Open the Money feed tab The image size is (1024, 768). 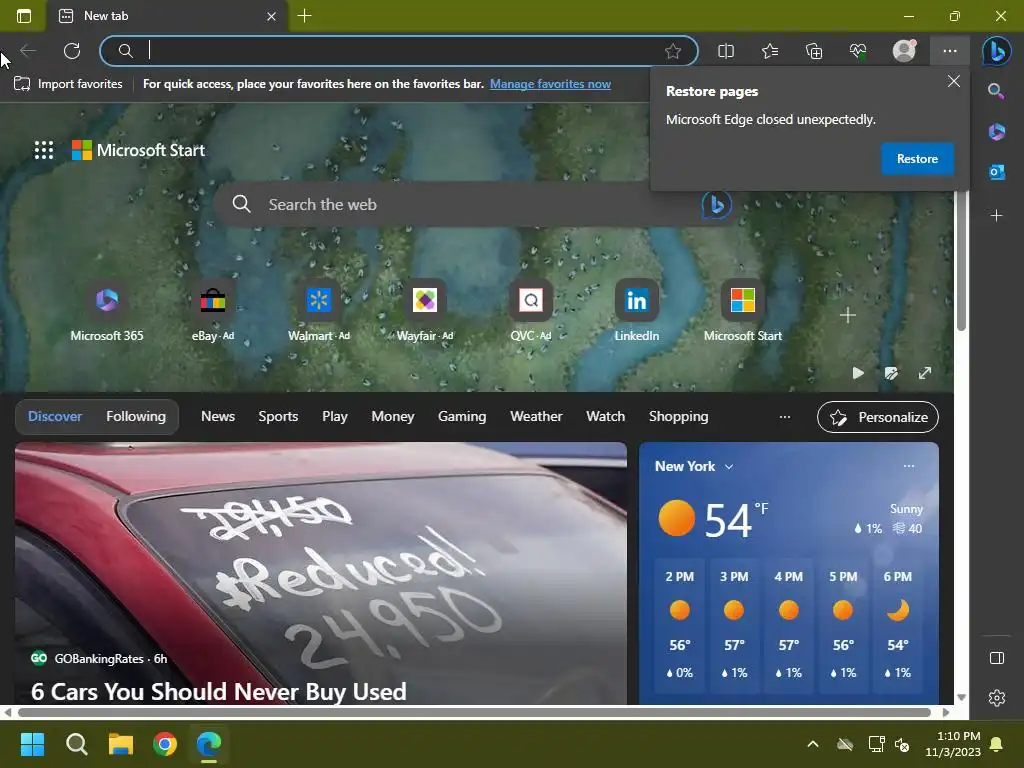[x=392, y=417]
